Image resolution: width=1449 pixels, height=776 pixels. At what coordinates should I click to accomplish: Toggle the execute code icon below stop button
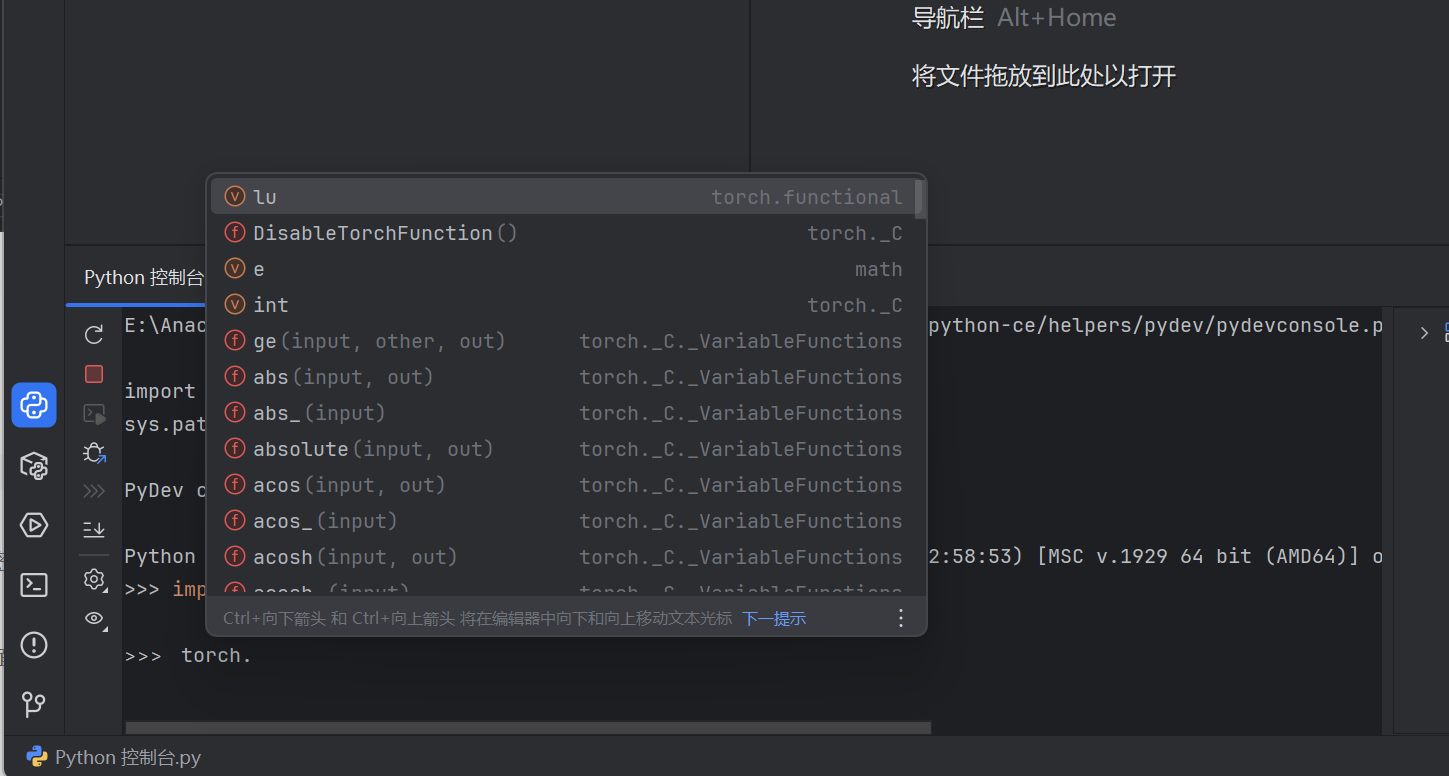[x=93, y=413]
